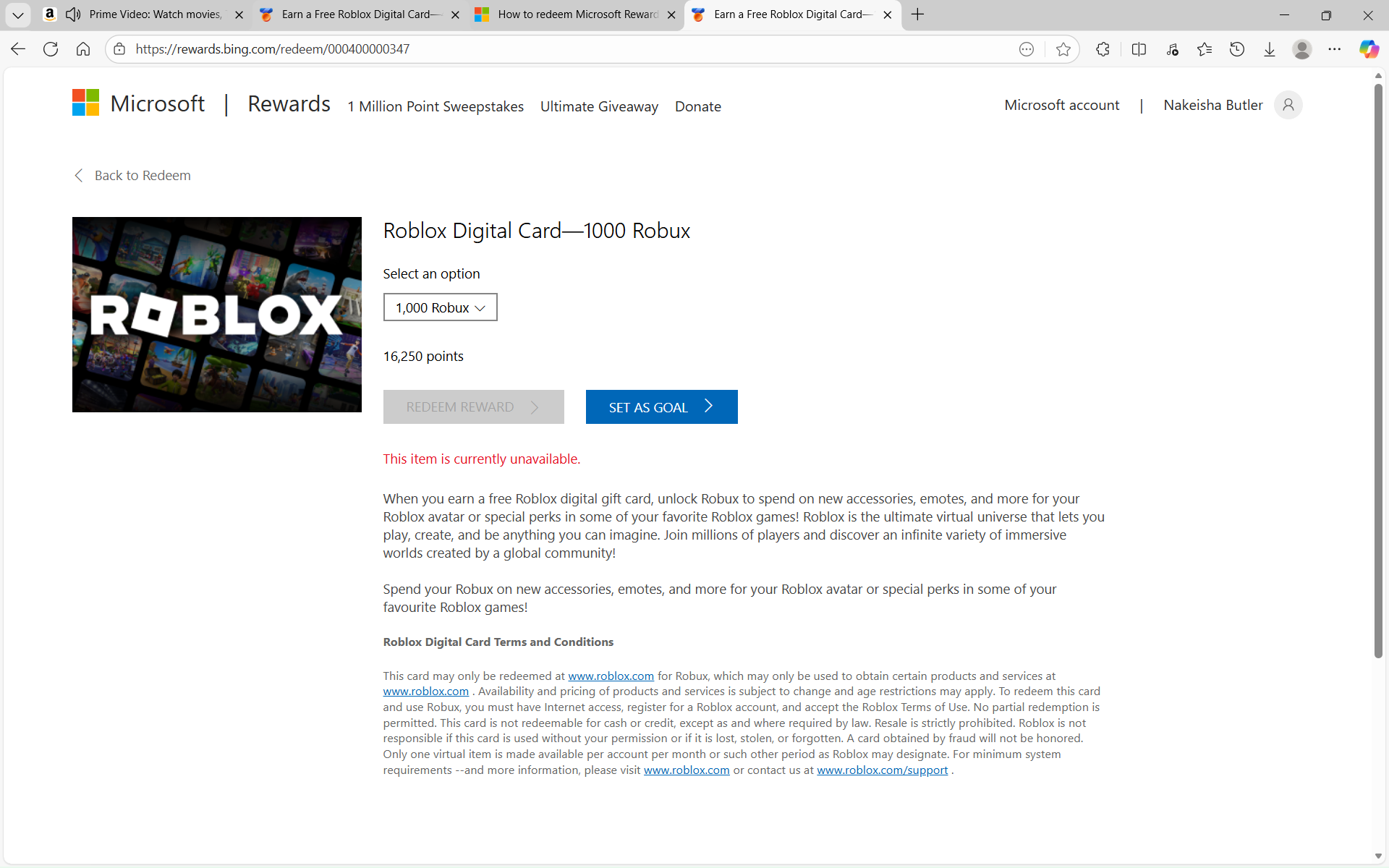Open Settings and more ellipsis menu
Screen dimensions: 1389x868
click(1335, 49)
